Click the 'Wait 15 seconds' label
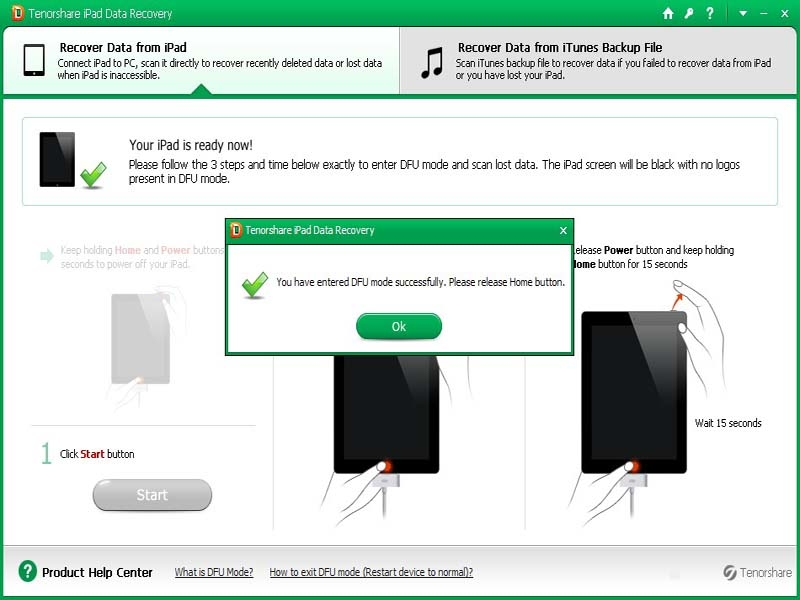The height and width of the screenshot is (600, 800). (x=728, y=423)
